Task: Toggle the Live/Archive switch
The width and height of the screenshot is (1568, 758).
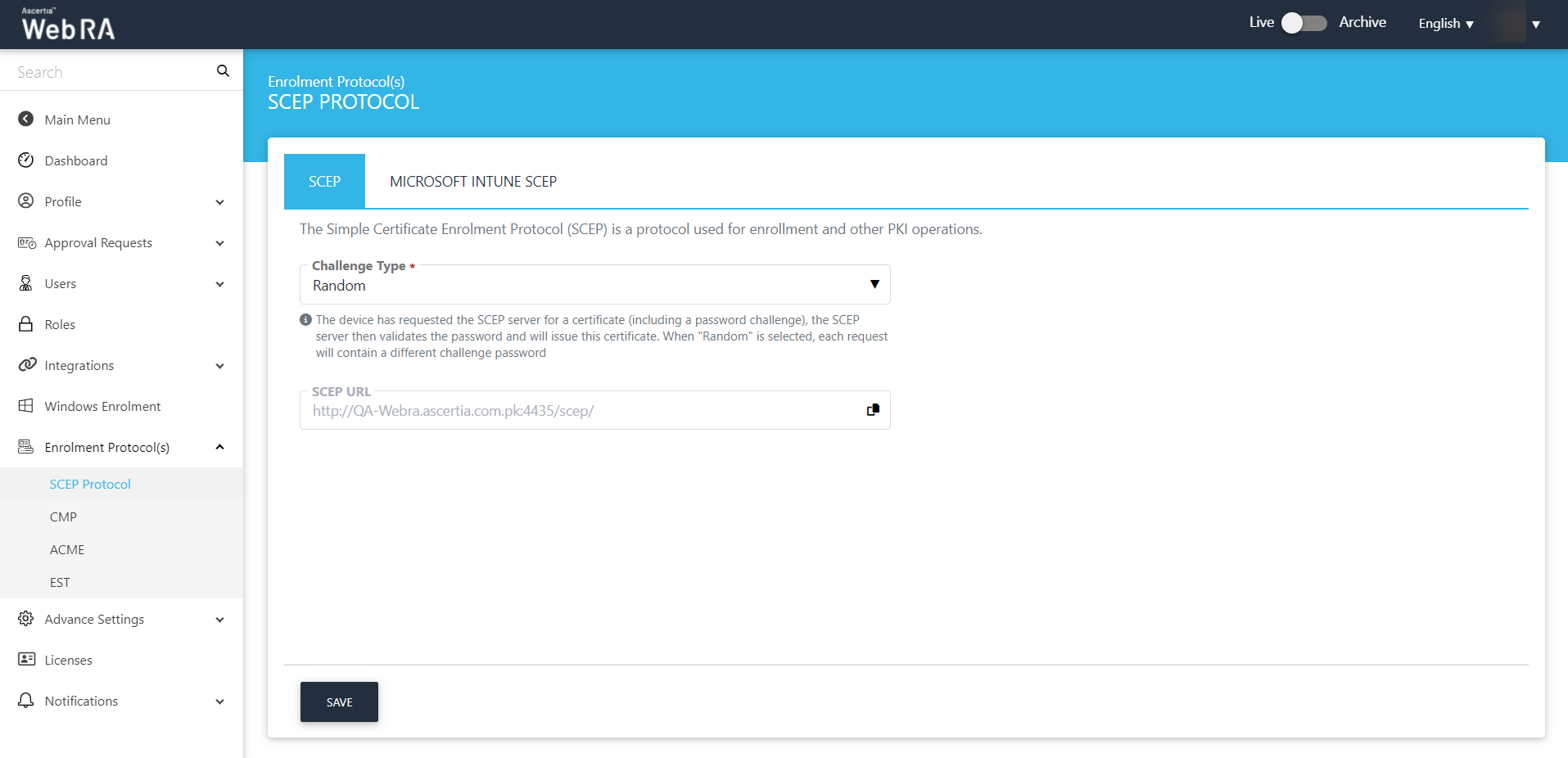Action: coord(1304,23)
